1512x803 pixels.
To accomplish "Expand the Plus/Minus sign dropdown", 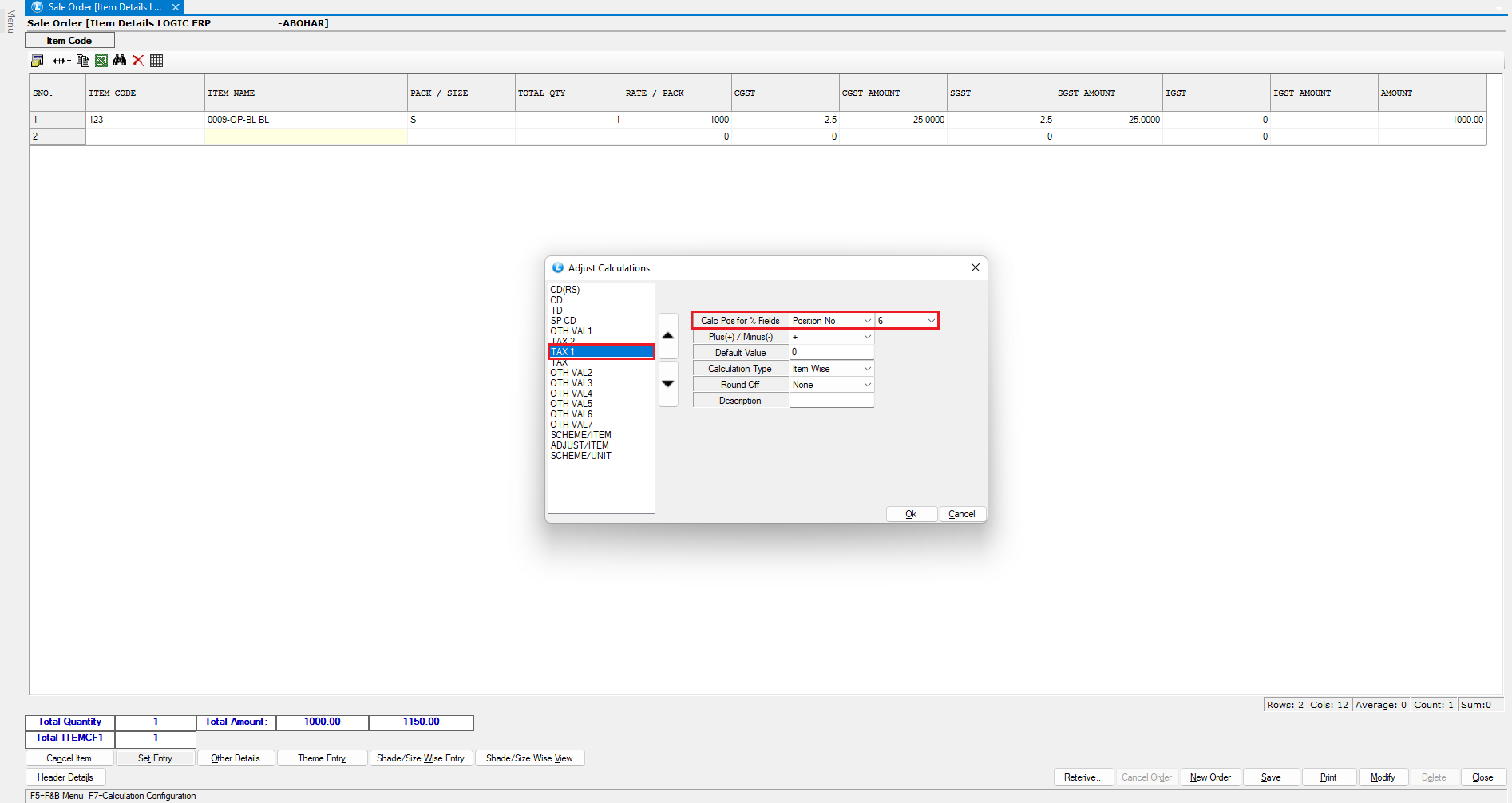I will coord(867,337).
